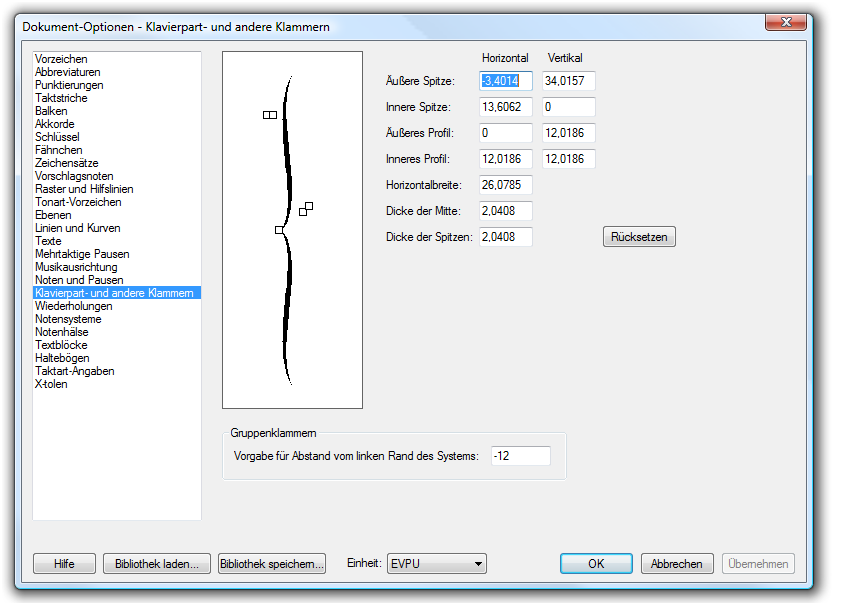The height and width of the screenshot is (611, 841).
Task: Click the Äußere Spitze vertical field
Action: tap(569, 80)
